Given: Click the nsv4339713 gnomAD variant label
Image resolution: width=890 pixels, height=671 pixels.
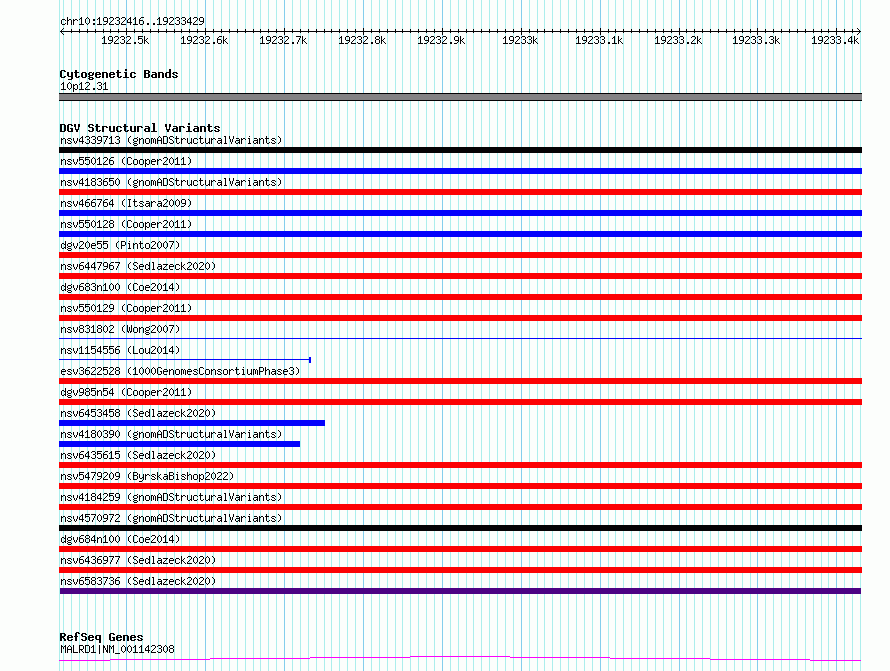Looking at the screenshot, I should click(171, 140).
